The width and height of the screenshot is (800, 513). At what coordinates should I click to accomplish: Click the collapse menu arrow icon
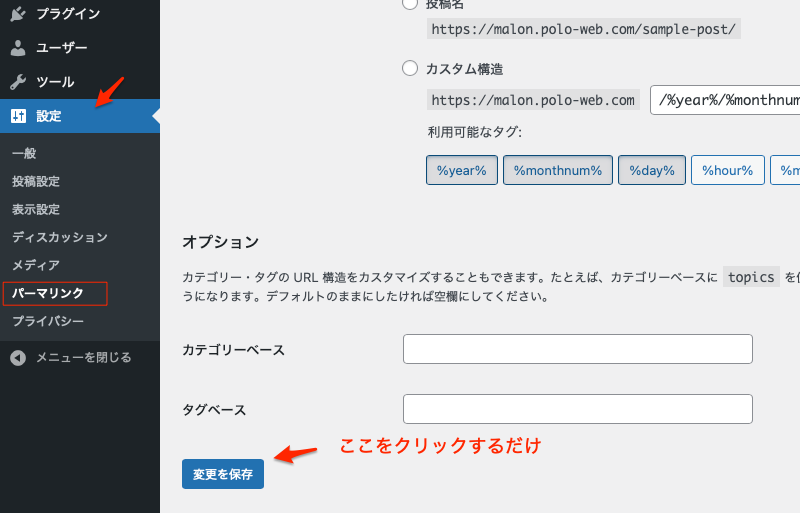pyautogui.click(x=18, y=357)
